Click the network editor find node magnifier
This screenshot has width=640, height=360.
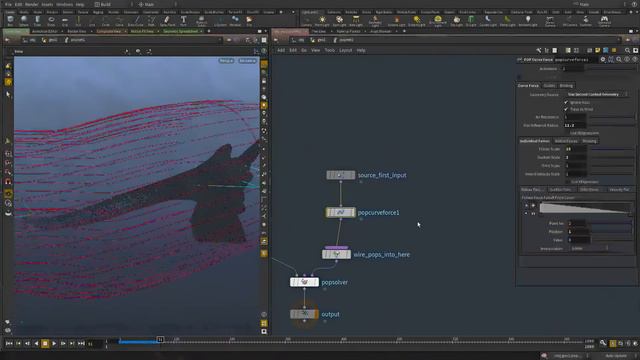[x=627, y=50]
